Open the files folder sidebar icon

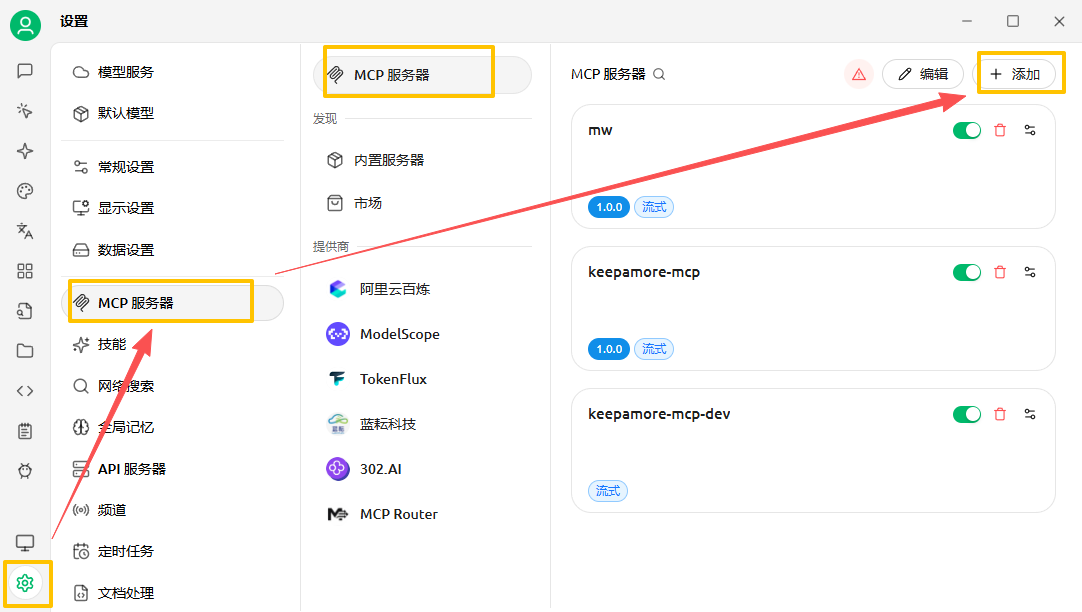(x=25, y=351)
